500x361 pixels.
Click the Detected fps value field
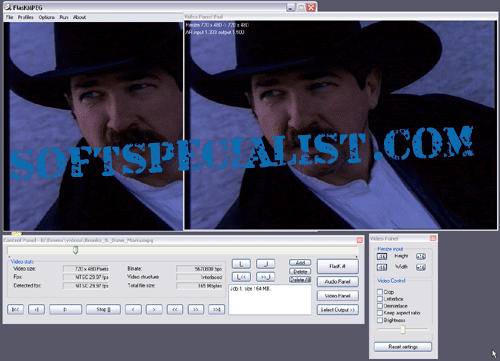86,286
